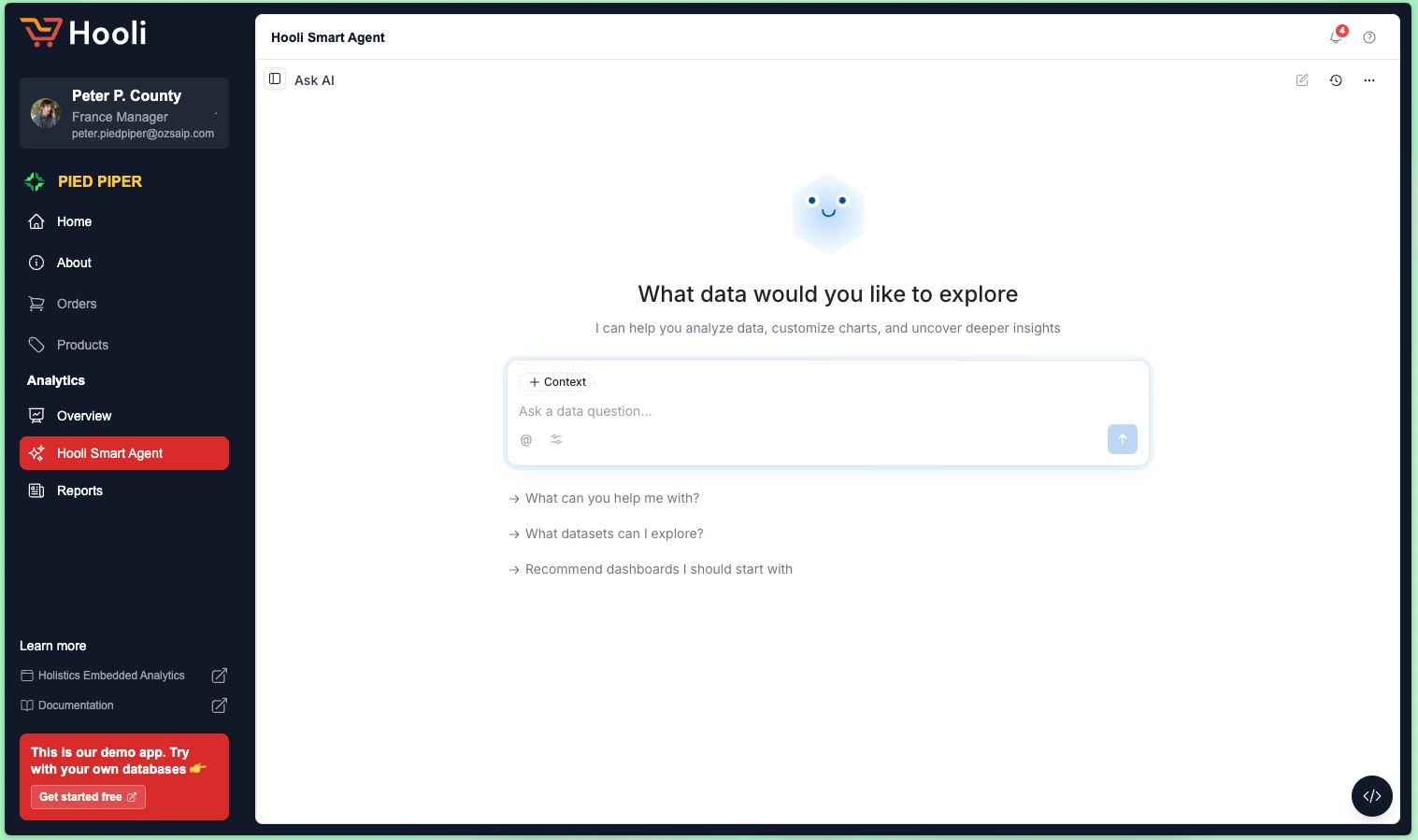Click the Pied Piper logo icon
Screen dimensions: 1418x840
point(35,181)
